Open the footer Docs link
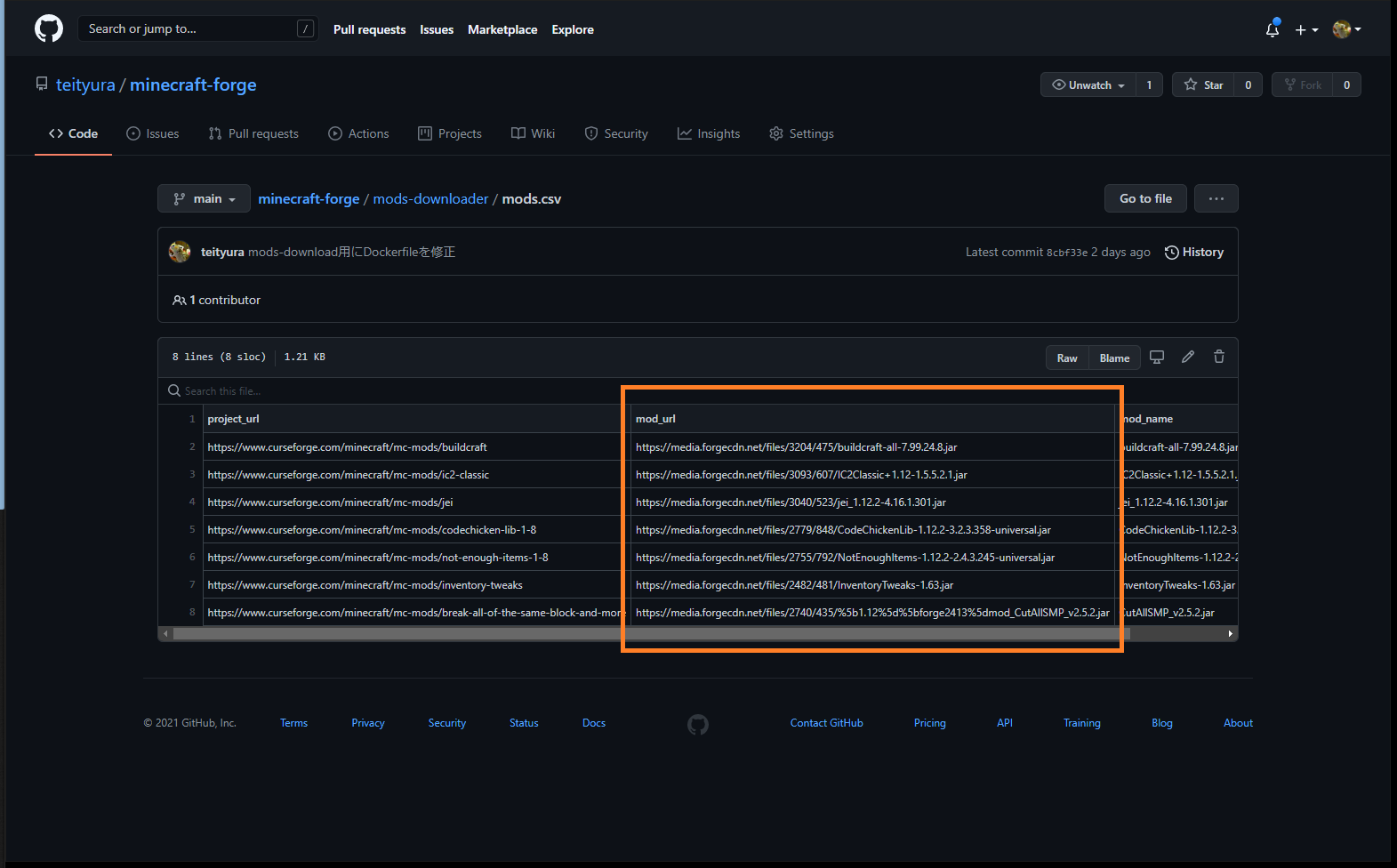This screenshot has height=868, width=1397. 594,723
